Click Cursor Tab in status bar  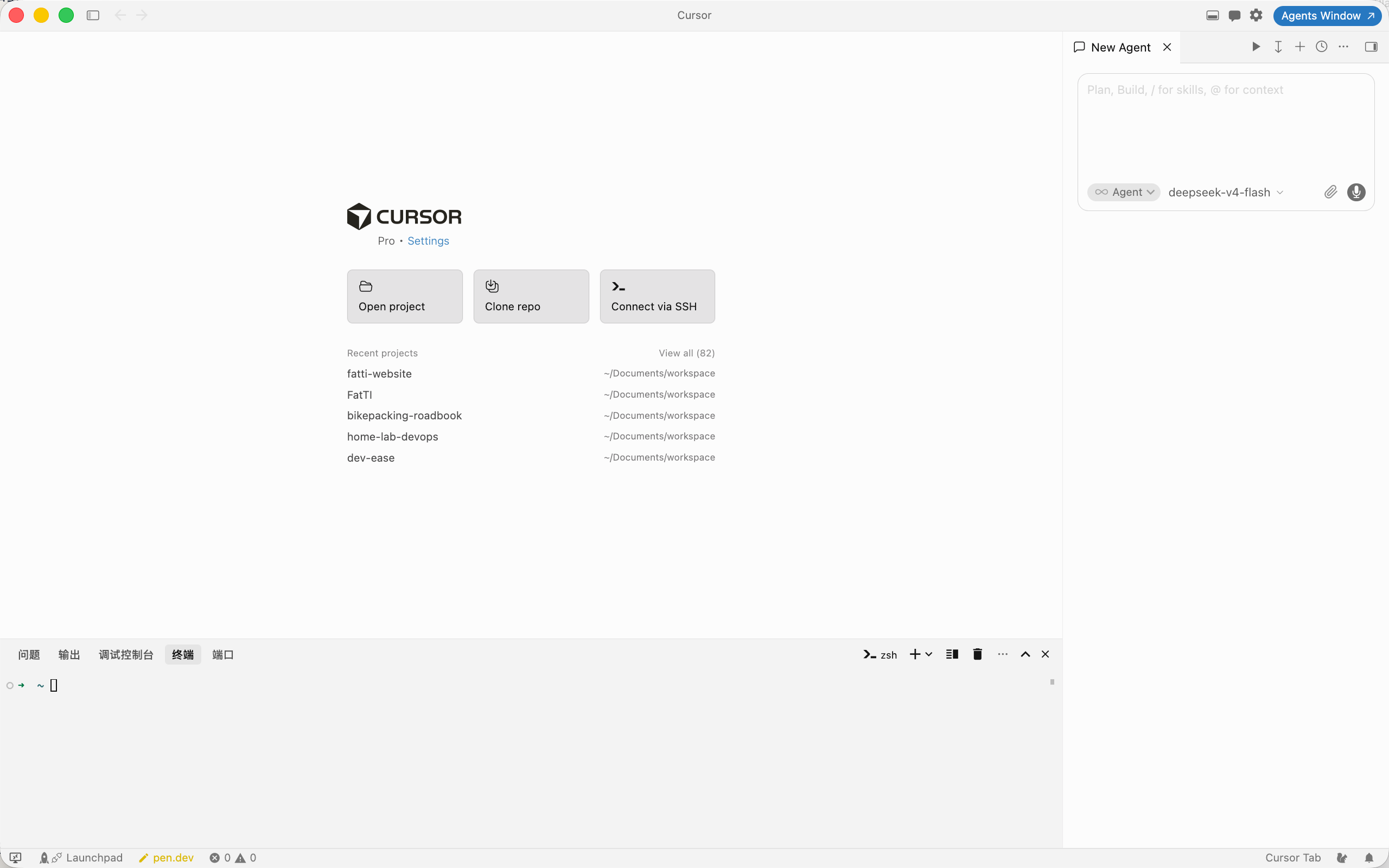pos(1292,858)
